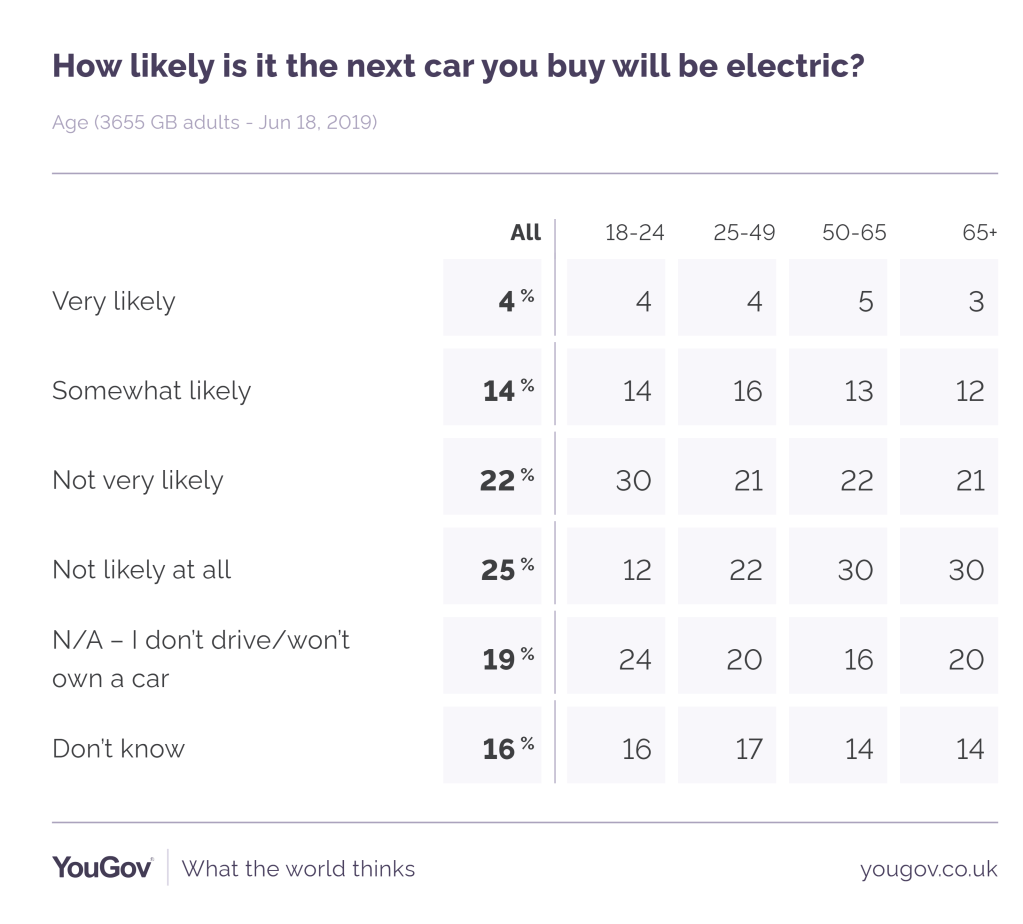1023x924 pixels.
Task: Select the 'Don't know' row label
Action: click(x=118, y=748)
